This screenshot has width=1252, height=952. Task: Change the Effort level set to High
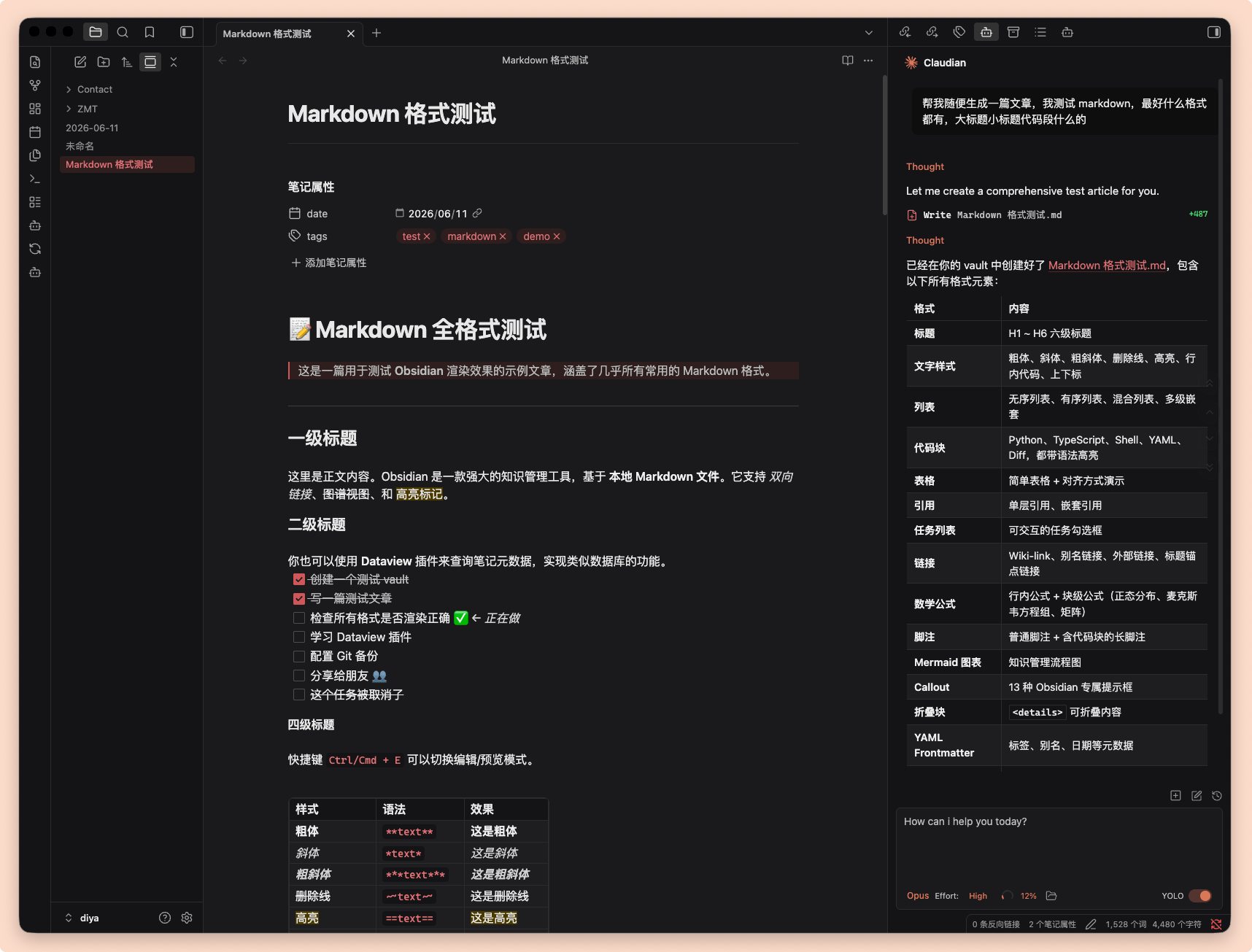978,896
